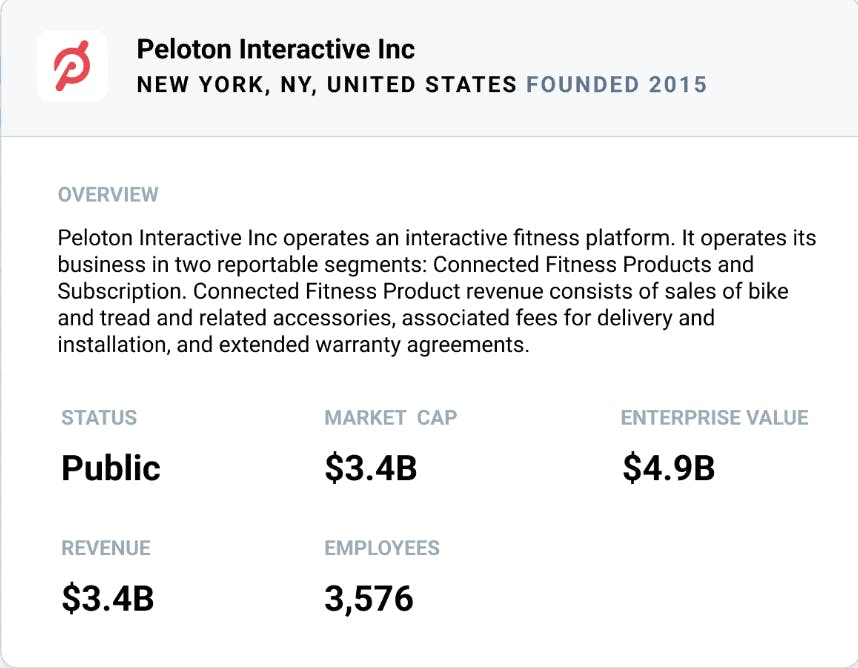Select the 3,576 employees count
The image size is (858, 668).
tap(368, 598)
